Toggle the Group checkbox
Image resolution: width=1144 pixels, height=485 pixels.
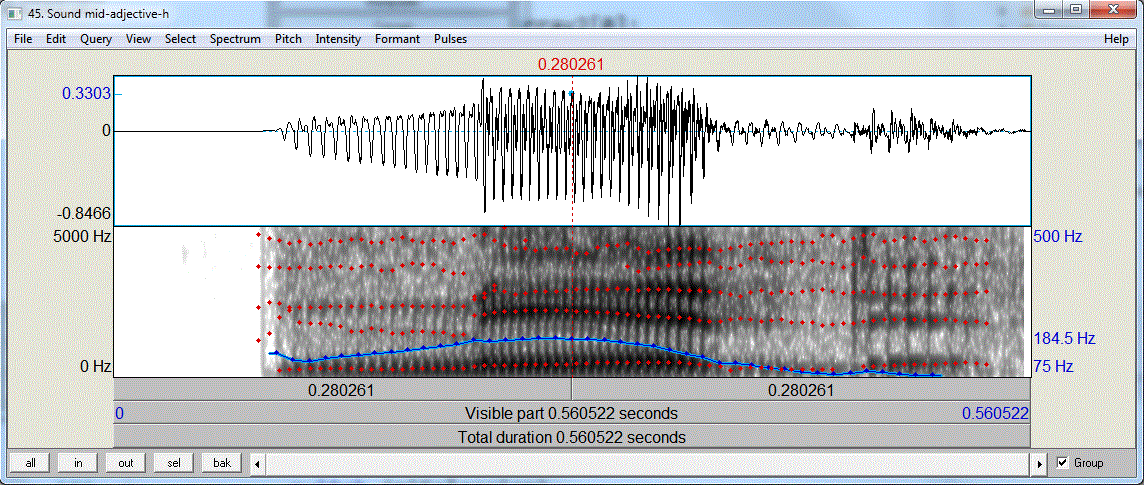1062,462
